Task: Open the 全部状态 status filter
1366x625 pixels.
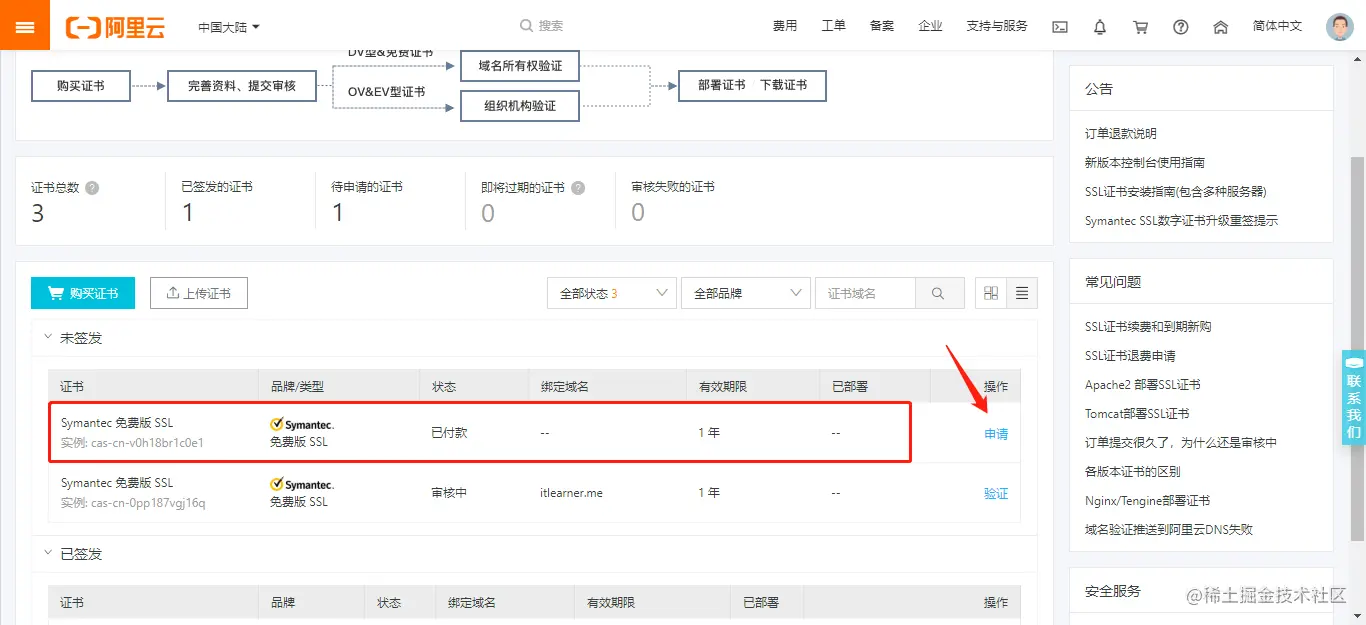Action: coord(612,293)
